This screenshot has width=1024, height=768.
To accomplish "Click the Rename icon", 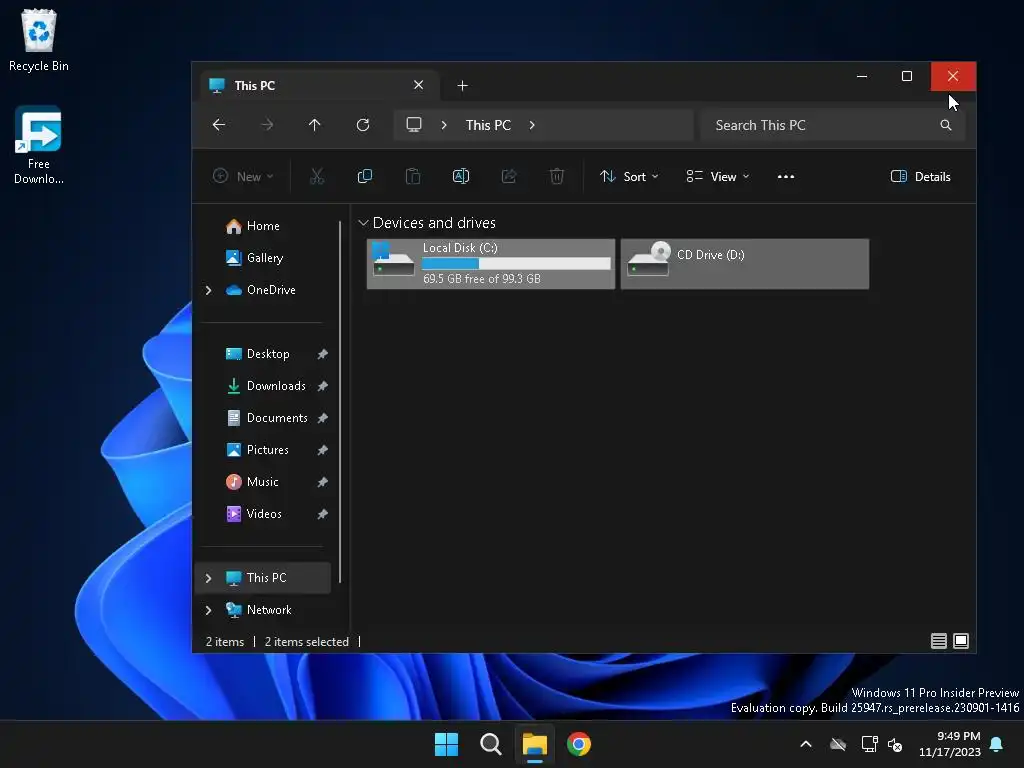I will [460, 176].
